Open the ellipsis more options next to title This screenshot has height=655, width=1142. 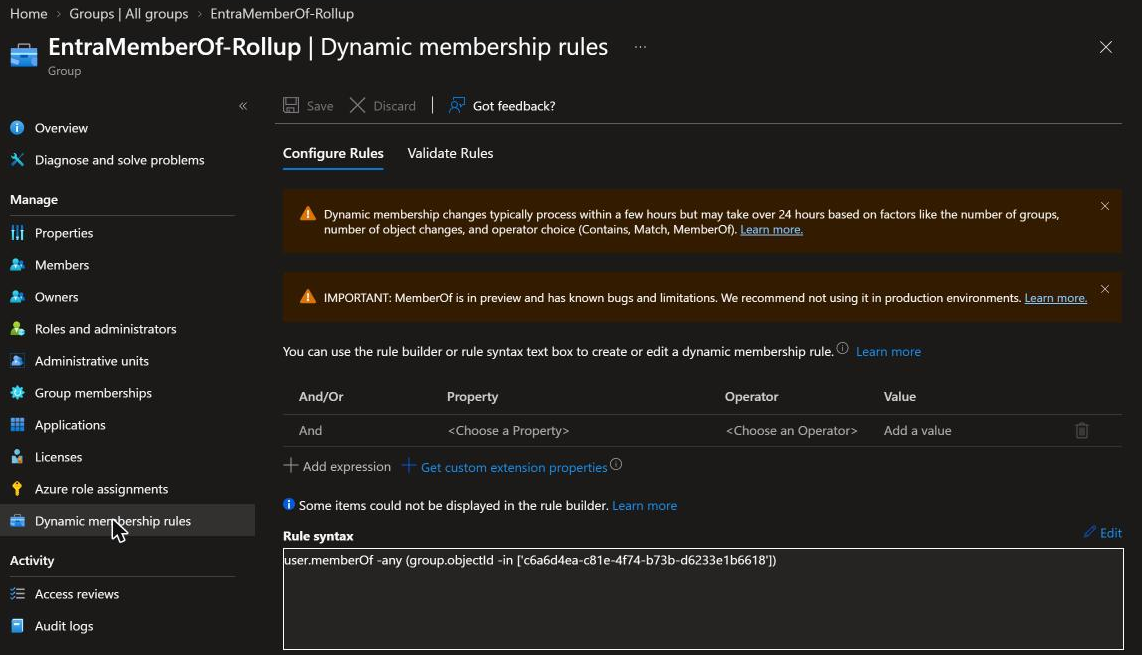[640, 47]
